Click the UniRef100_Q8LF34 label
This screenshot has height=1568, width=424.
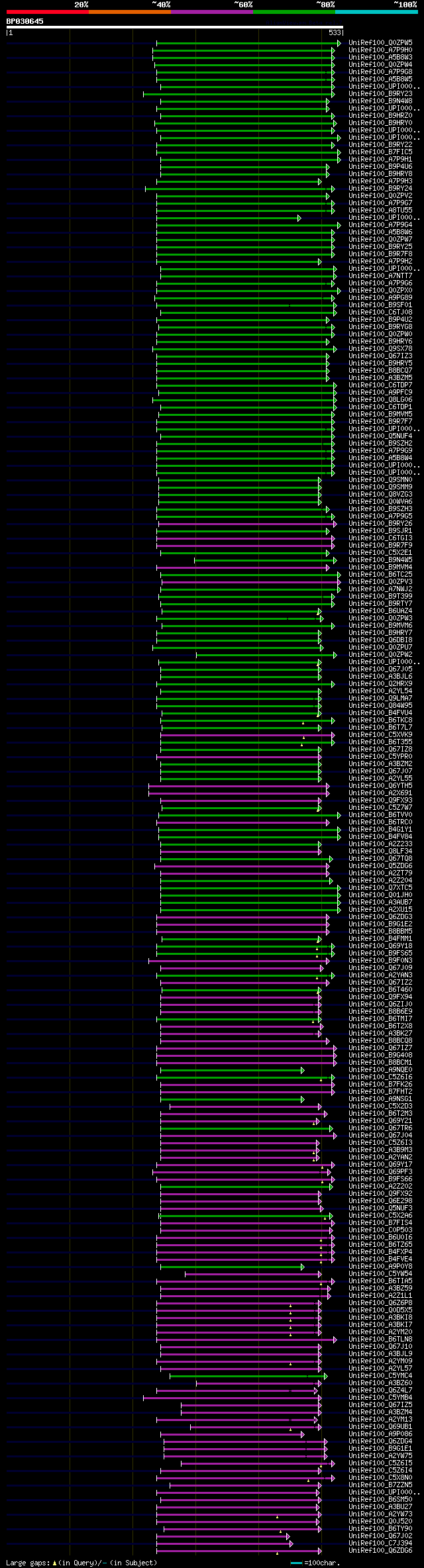pyautogui.click(x=380, y=852)
